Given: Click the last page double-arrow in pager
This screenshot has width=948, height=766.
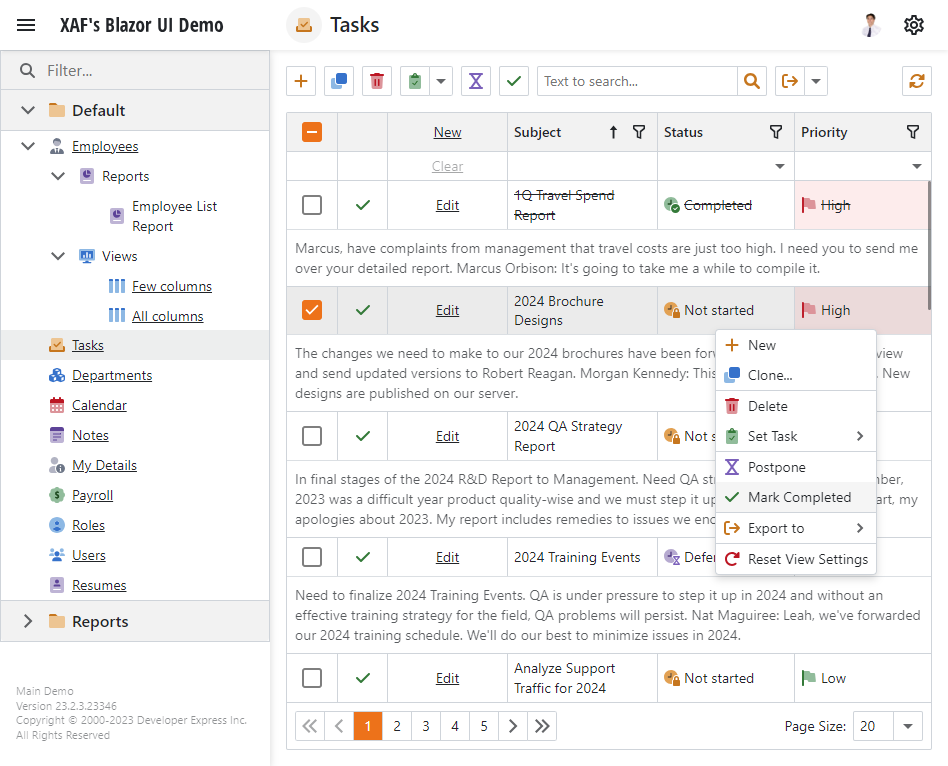Looking at the screenshot, I should pos(542,726).
